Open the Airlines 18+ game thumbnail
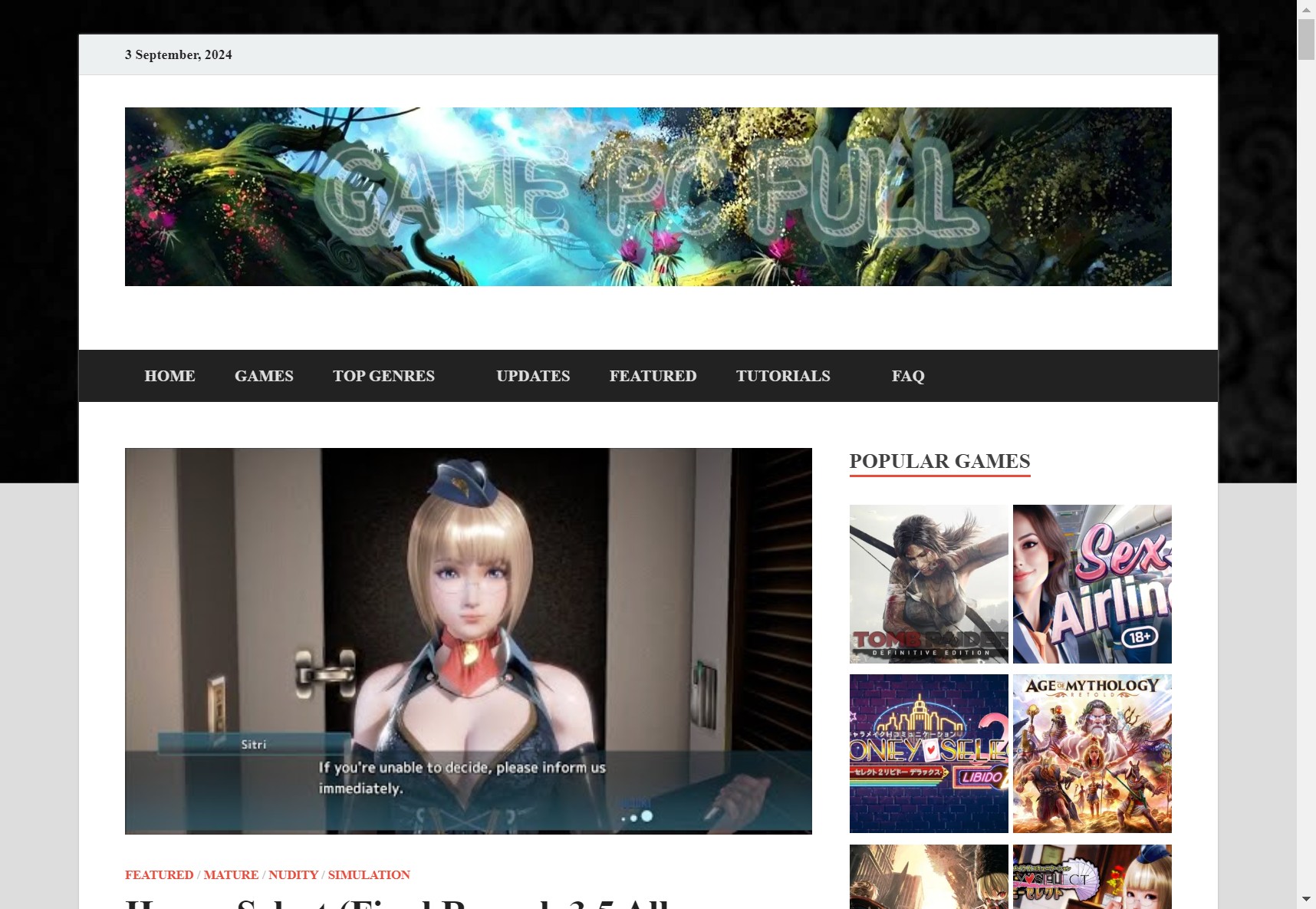The height and width of the screenshot is (909, 1316). [x=1092, y=584]
